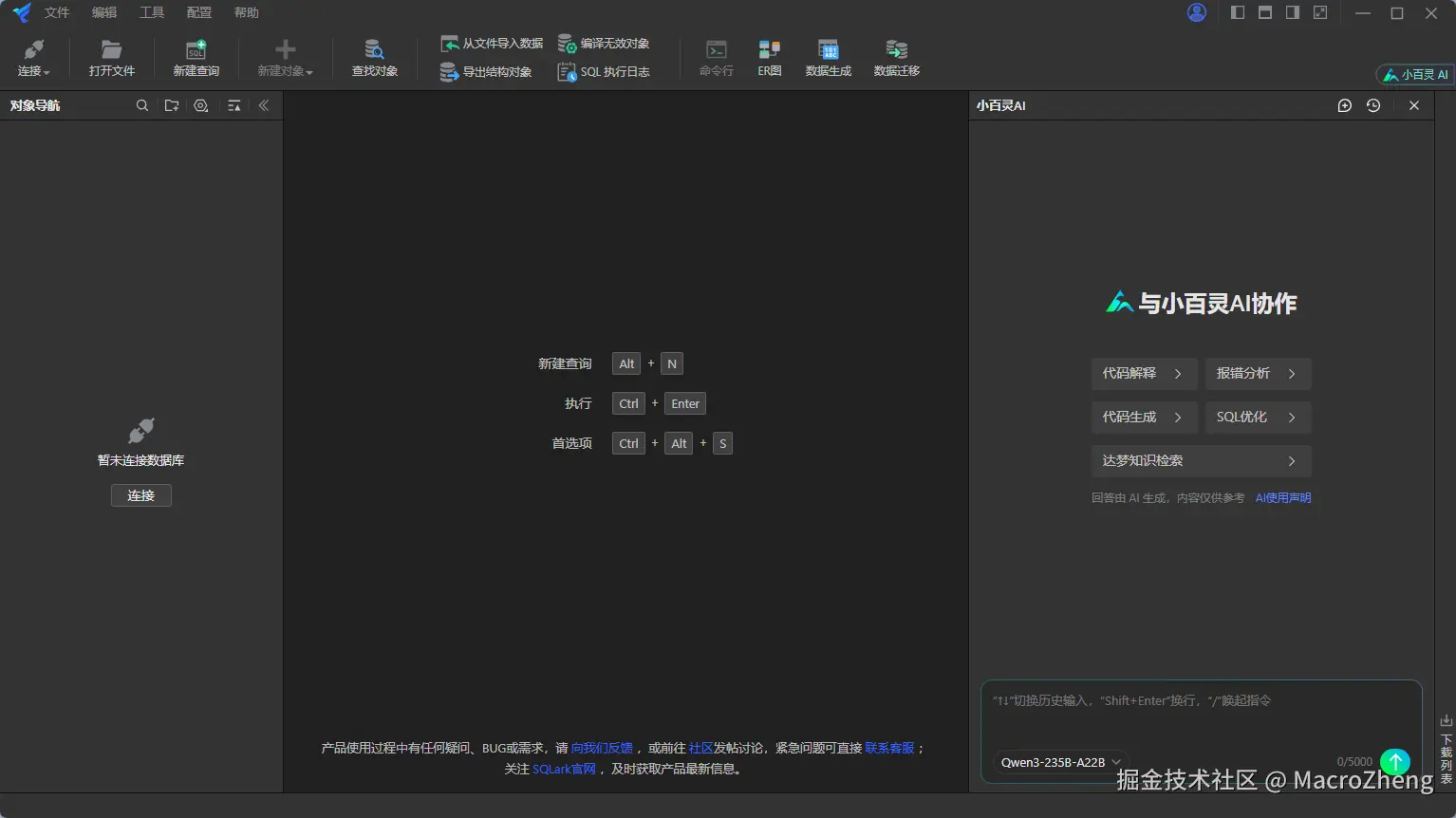Click the 查找对象 find object icon
This screenshot has height=818, width=1456.
point(374,49)
